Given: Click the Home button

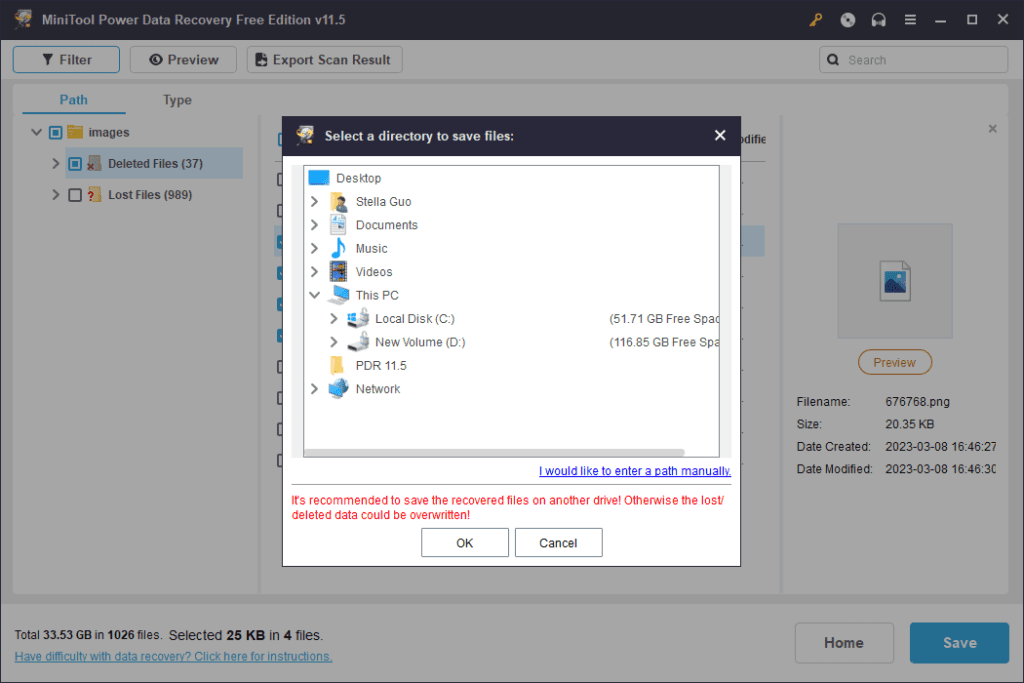Looking at the screenshot, I should tap(844, 643).
